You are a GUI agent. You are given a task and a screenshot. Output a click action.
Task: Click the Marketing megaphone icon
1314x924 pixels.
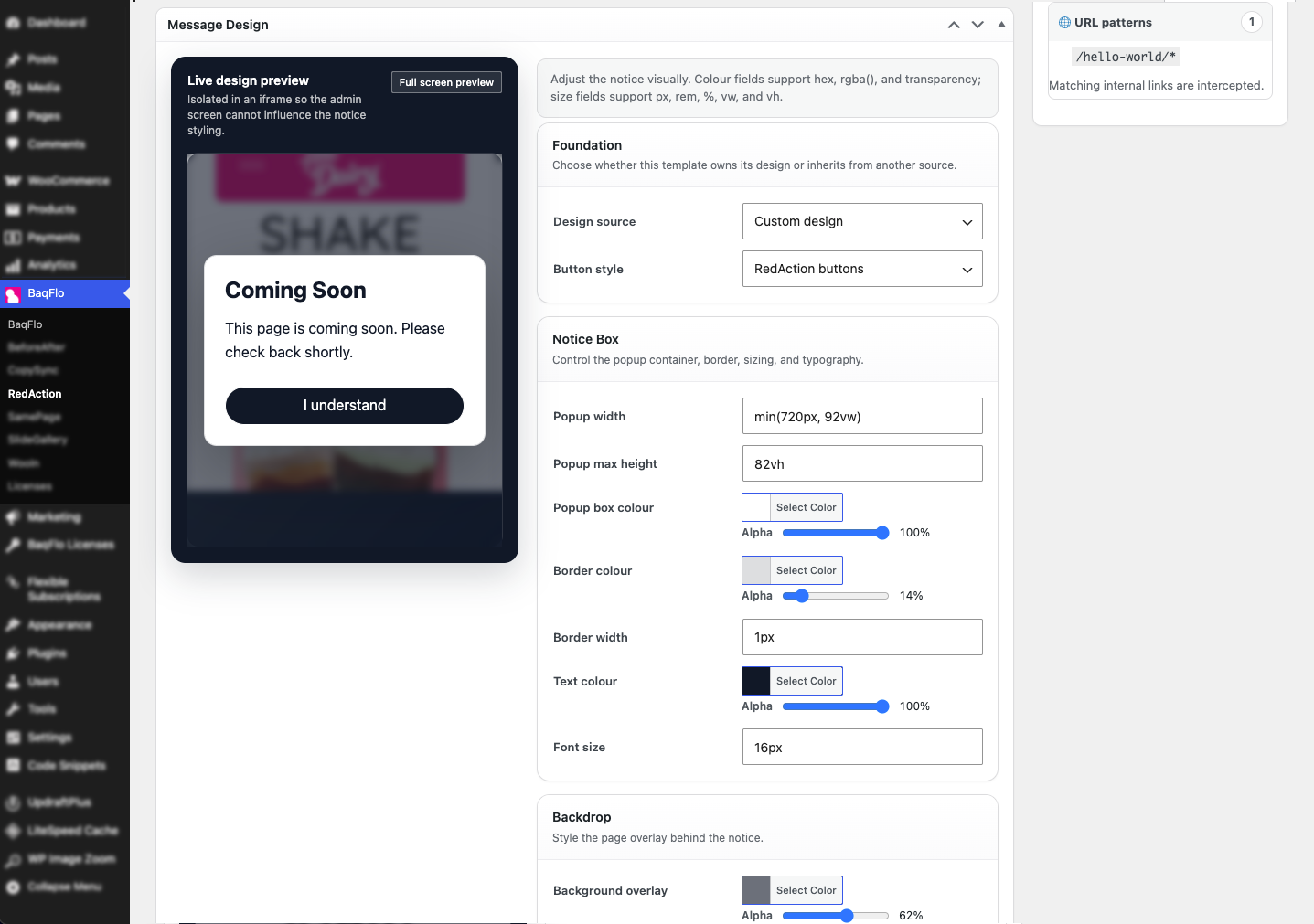[x=13, y=517]
